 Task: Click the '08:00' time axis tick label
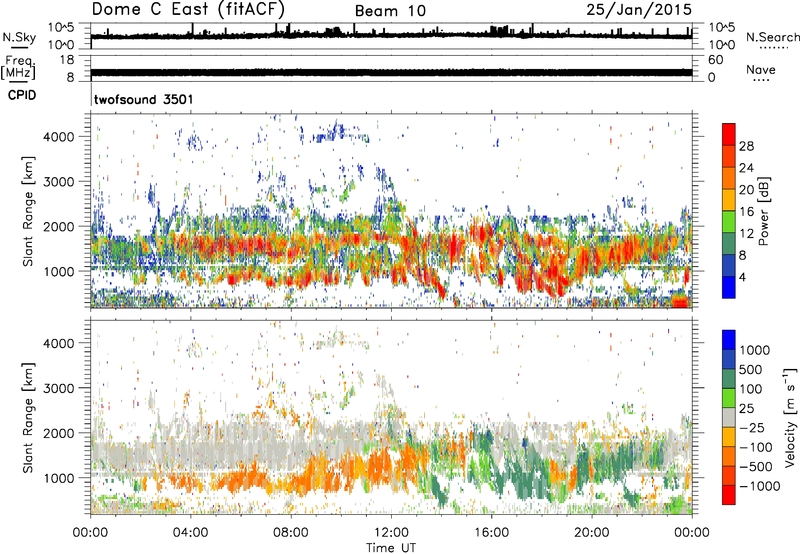click(291, 533)
